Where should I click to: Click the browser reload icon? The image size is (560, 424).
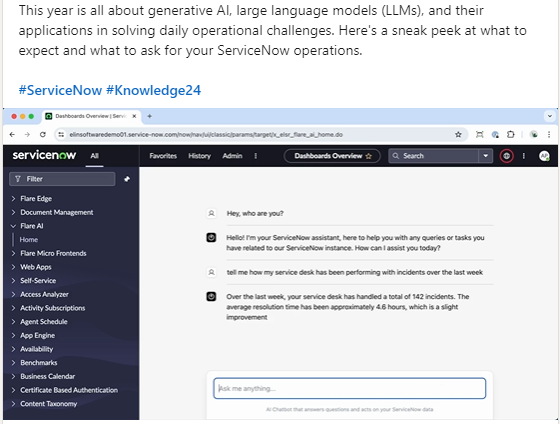pos(43,135)
